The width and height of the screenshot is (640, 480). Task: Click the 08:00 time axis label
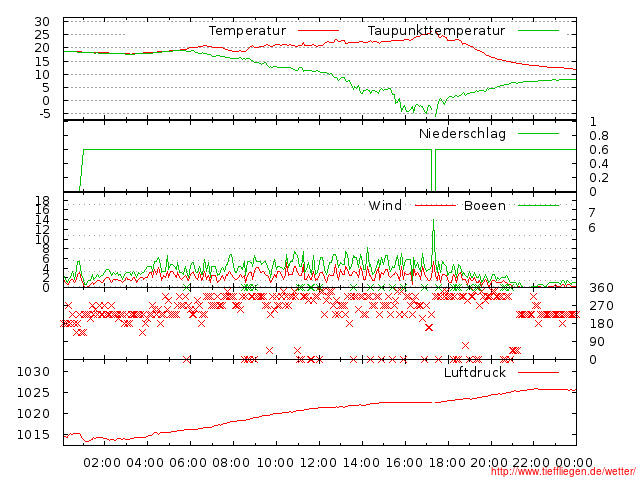pyautogui.click(x=231, y=463)
